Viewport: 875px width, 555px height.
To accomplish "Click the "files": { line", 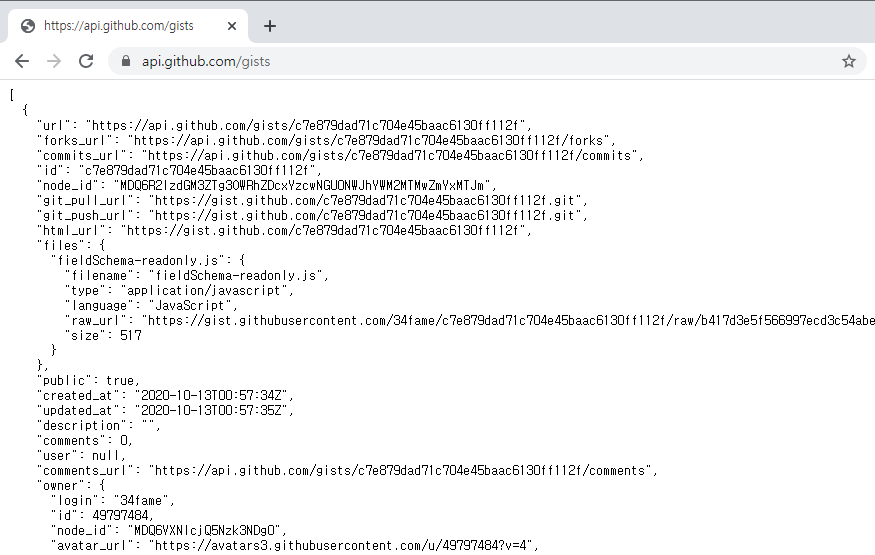I will pos(71,245).
